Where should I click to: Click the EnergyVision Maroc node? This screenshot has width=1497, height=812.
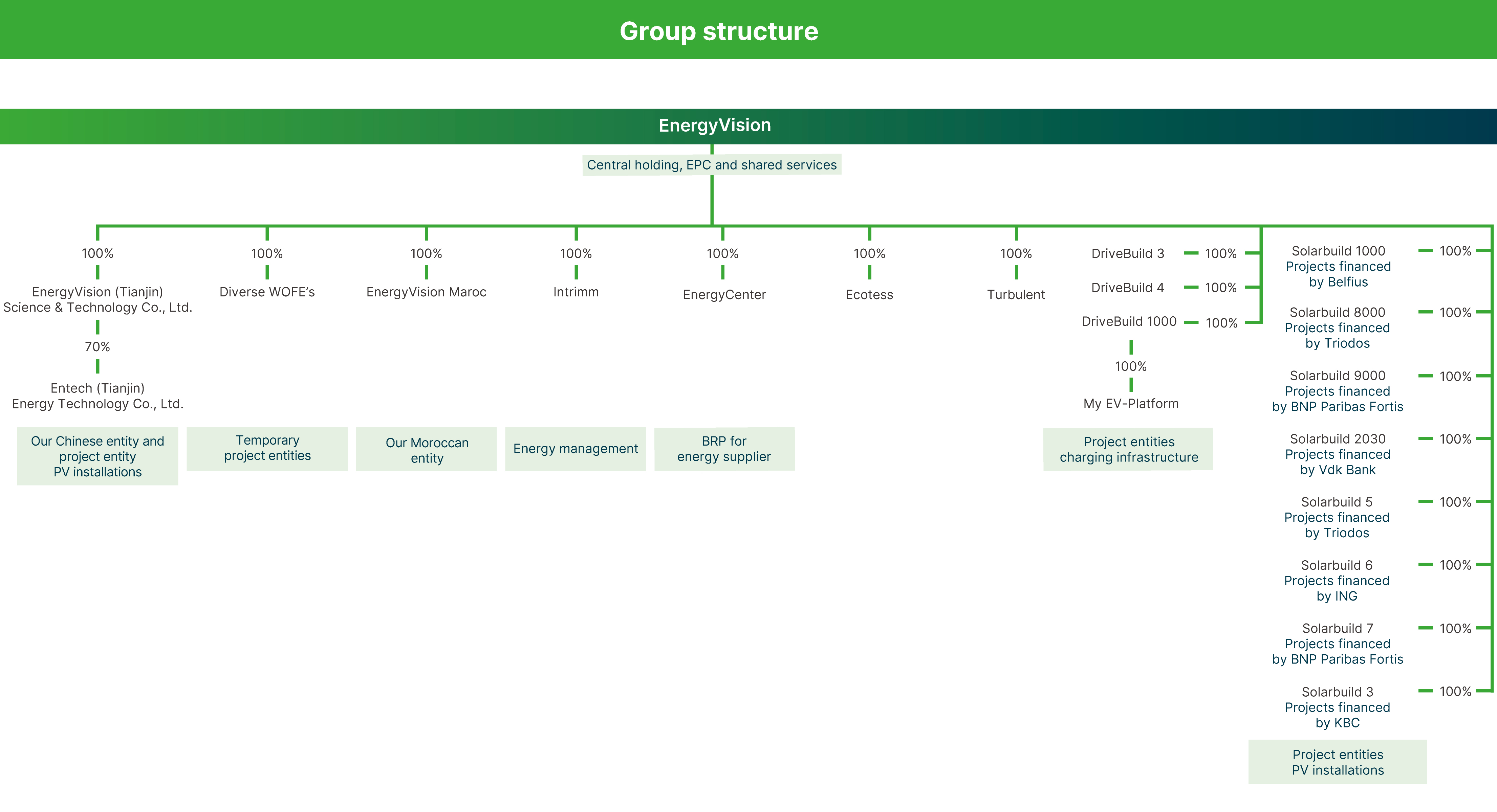click(426, 292)
